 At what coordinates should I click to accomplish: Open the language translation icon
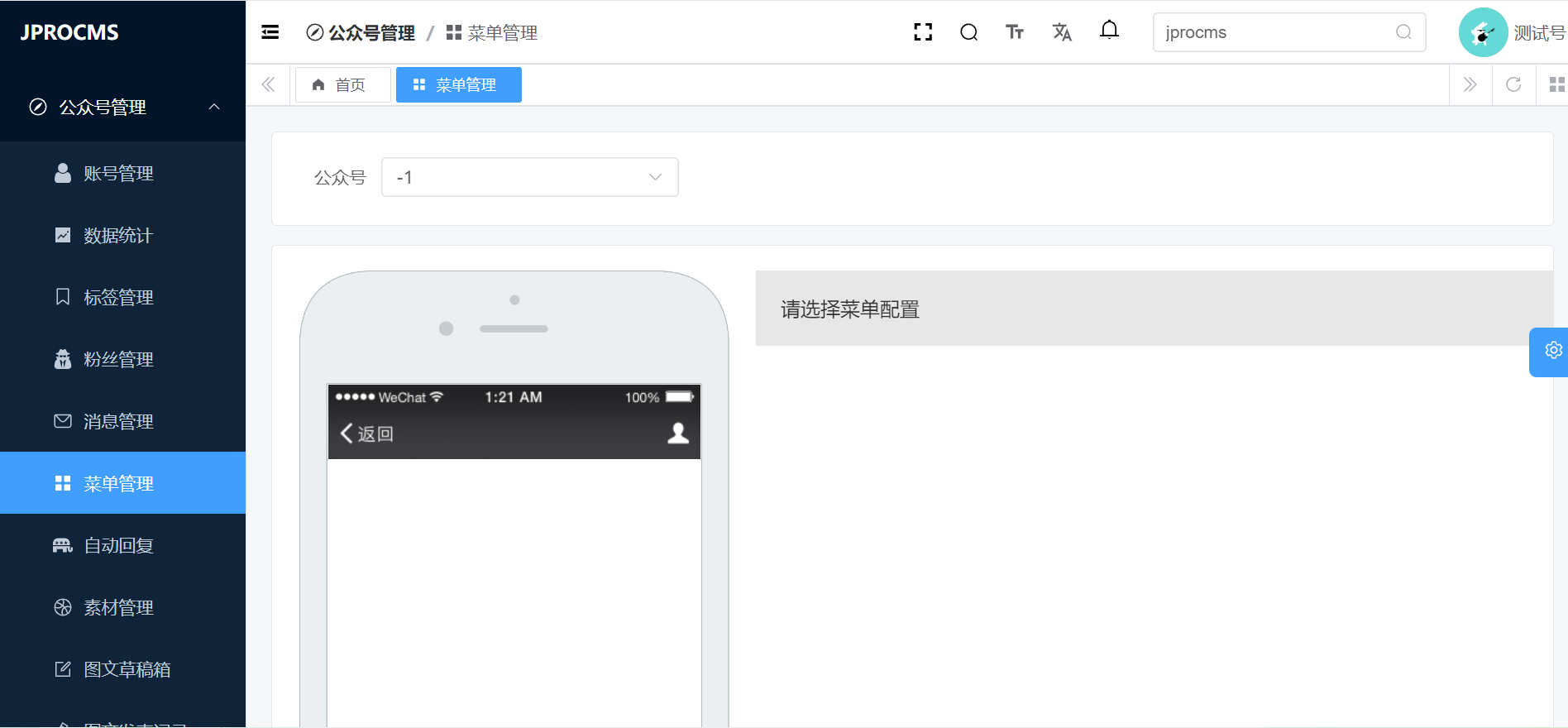(1062, 32)
